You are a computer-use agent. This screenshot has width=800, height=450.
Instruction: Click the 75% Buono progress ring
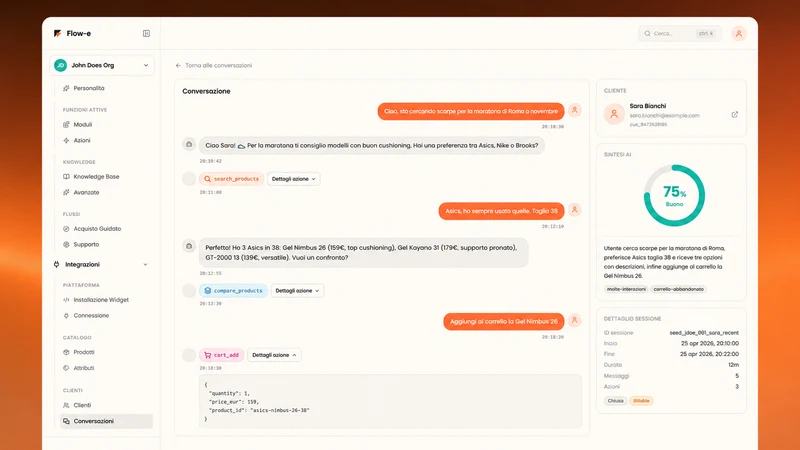click(674, 195)
